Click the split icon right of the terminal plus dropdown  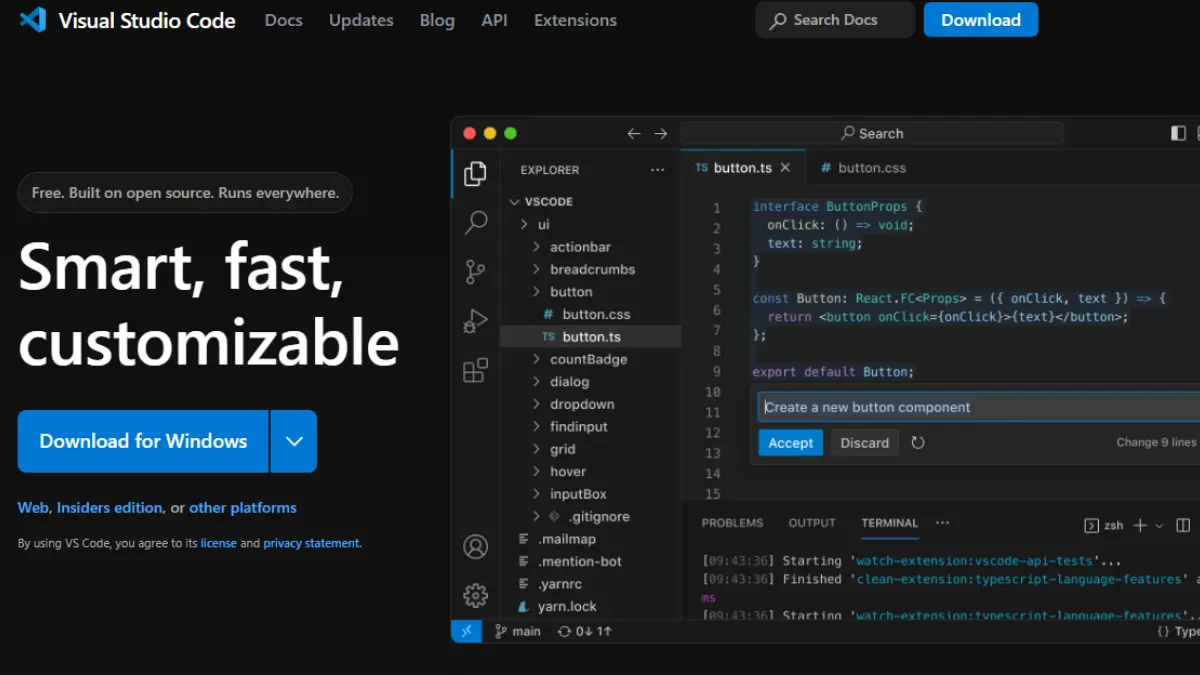click(1183, 525)
